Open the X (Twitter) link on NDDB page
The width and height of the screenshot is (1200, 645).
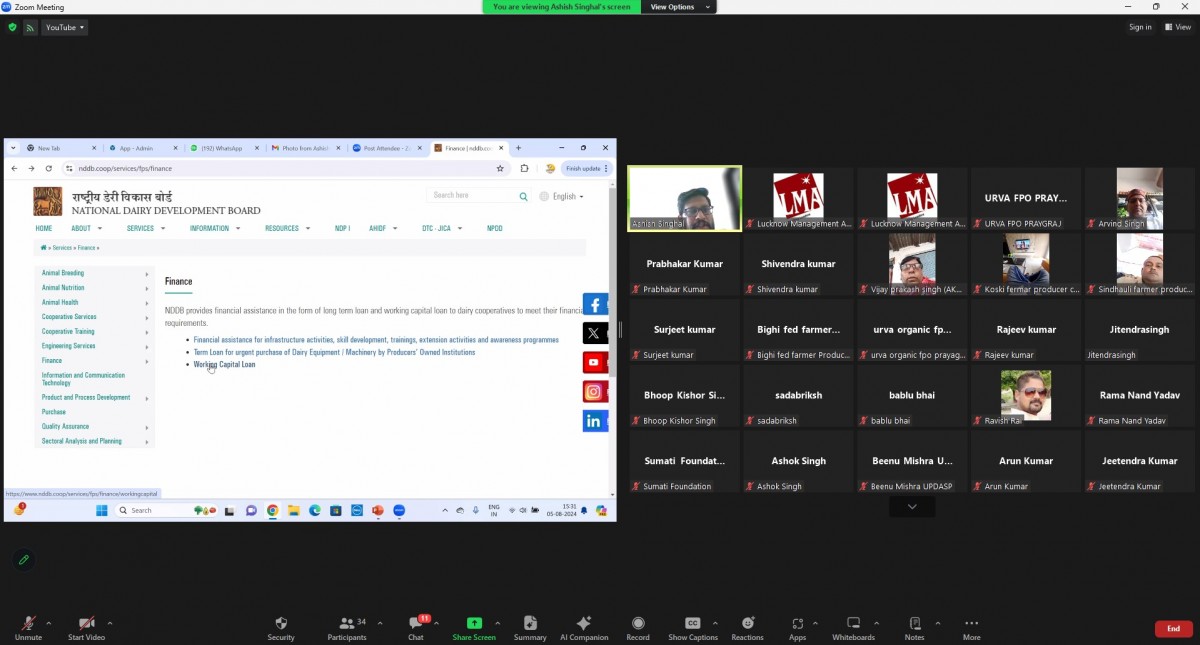tap(595, 333)
